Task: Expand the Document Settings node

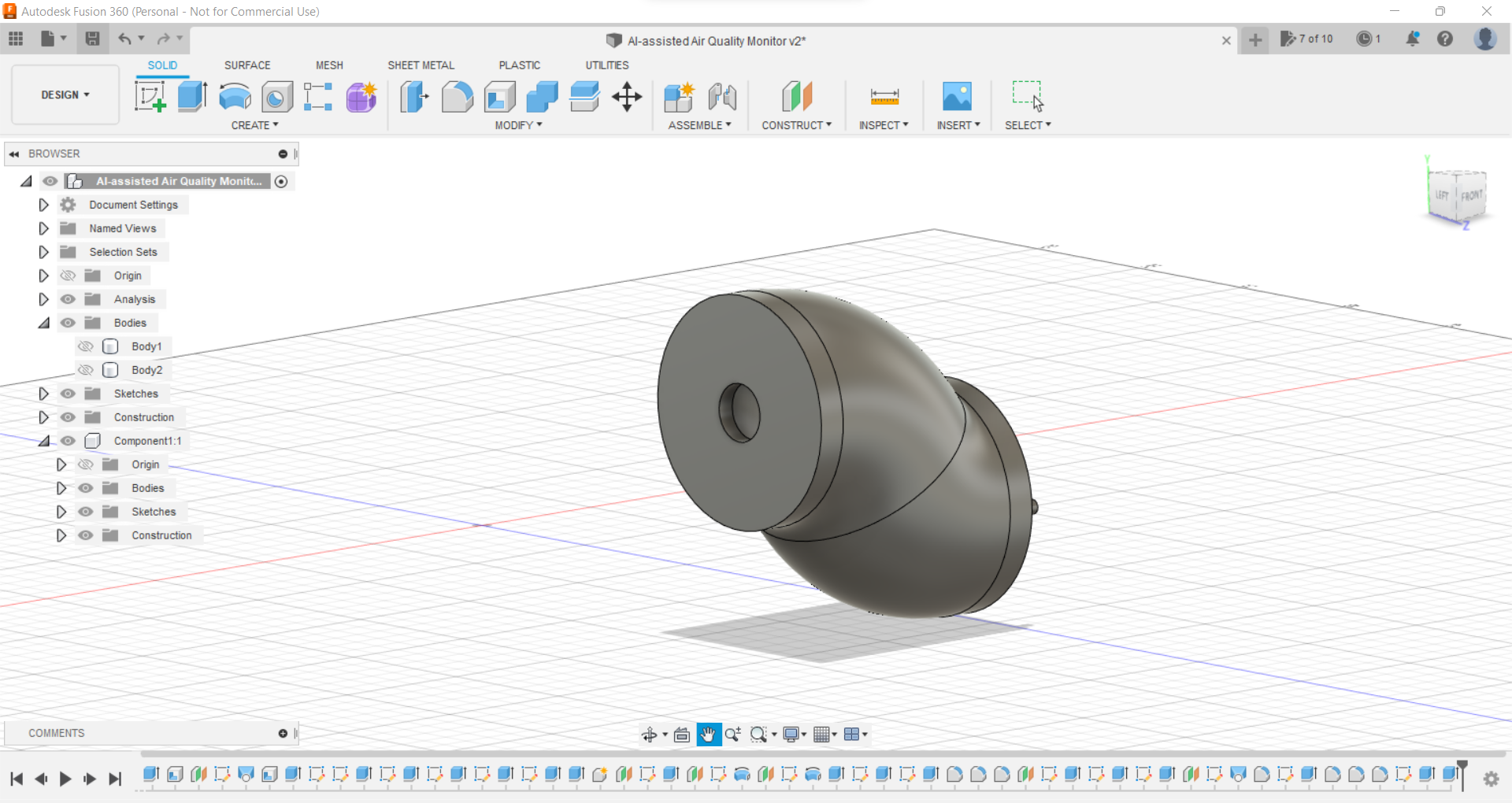Action: point(43,205)
